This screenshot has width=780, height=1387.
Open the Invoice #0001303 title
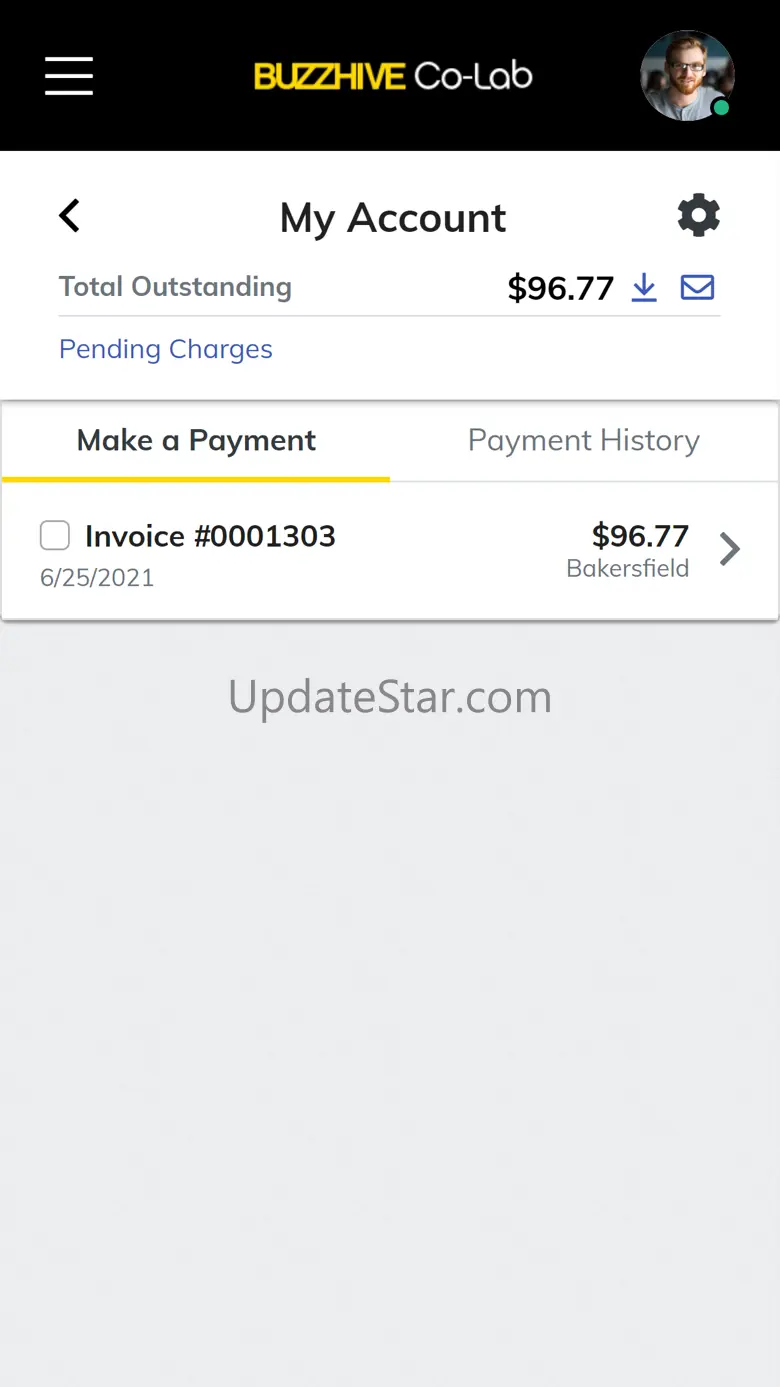click(210, 536)
